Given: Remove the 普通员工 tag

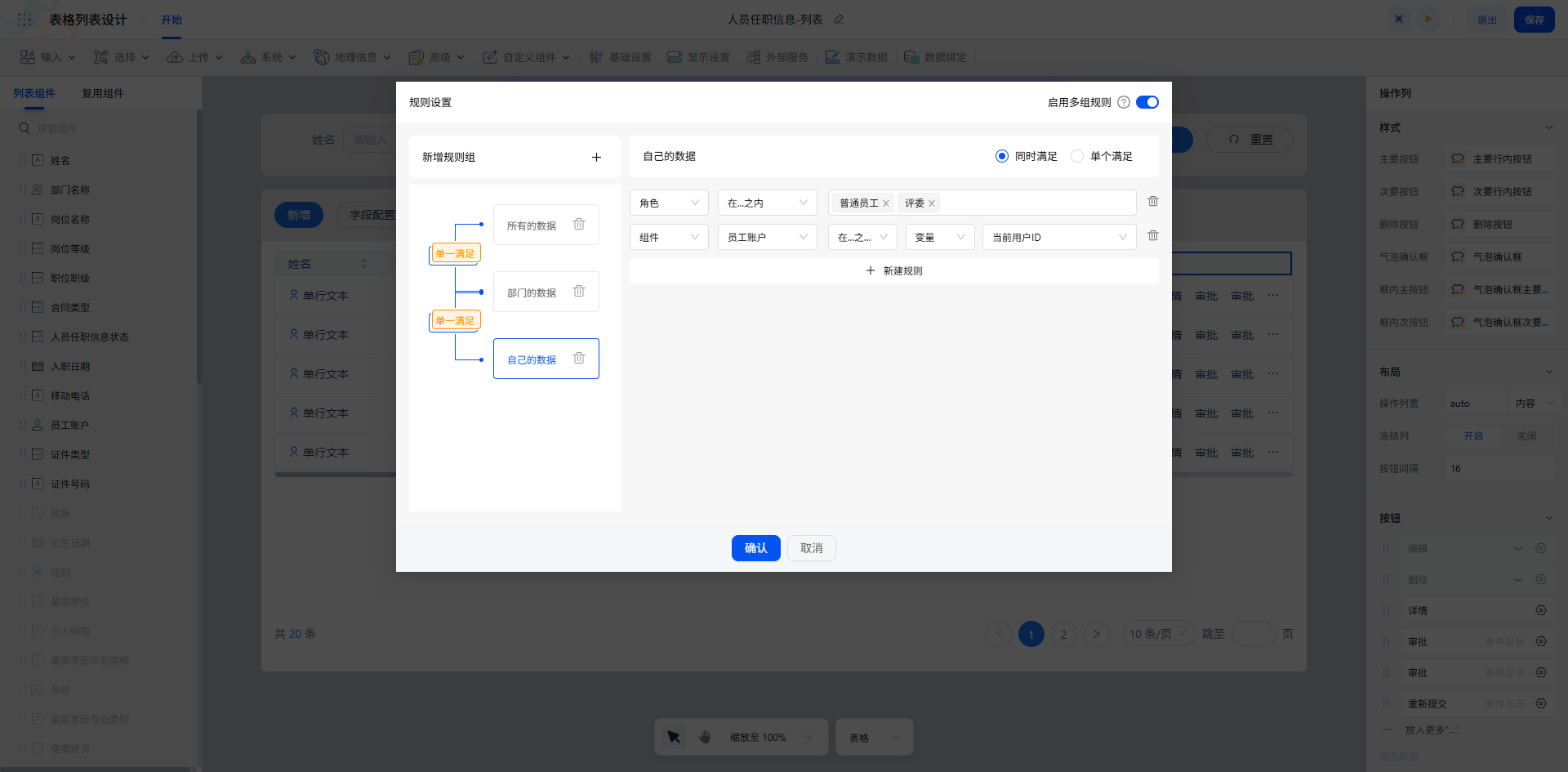Looking at the screenshot, I should pos(886,203).
